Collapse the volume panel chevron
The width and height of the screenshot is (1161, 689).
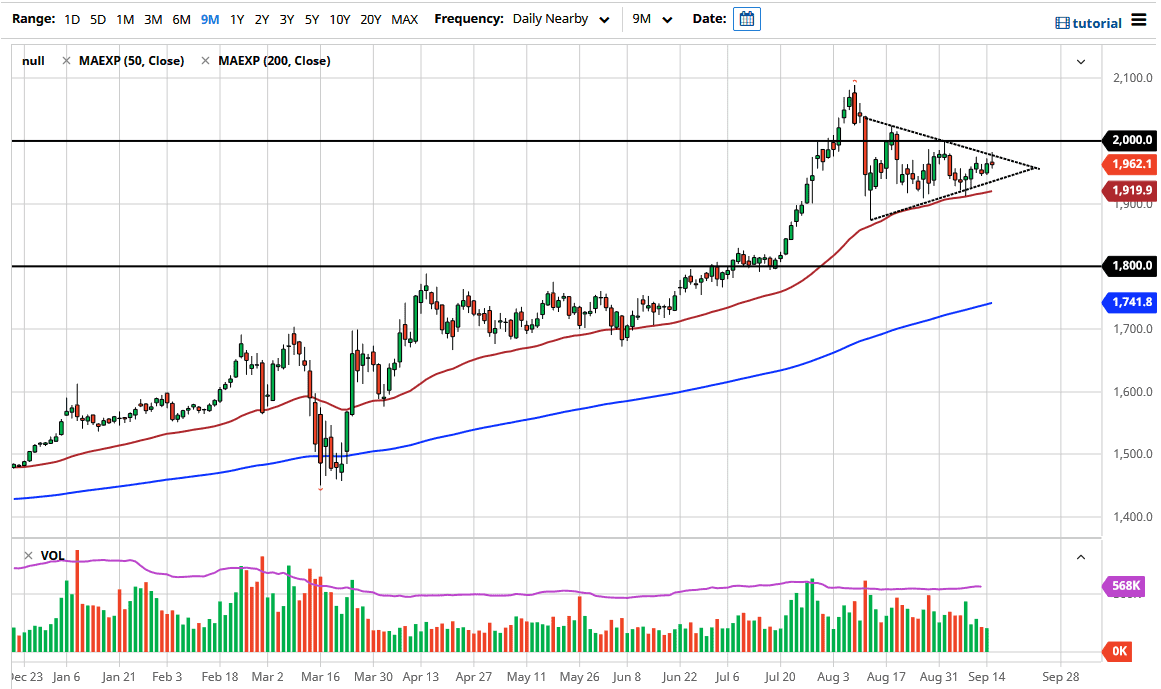(1080, 556)
